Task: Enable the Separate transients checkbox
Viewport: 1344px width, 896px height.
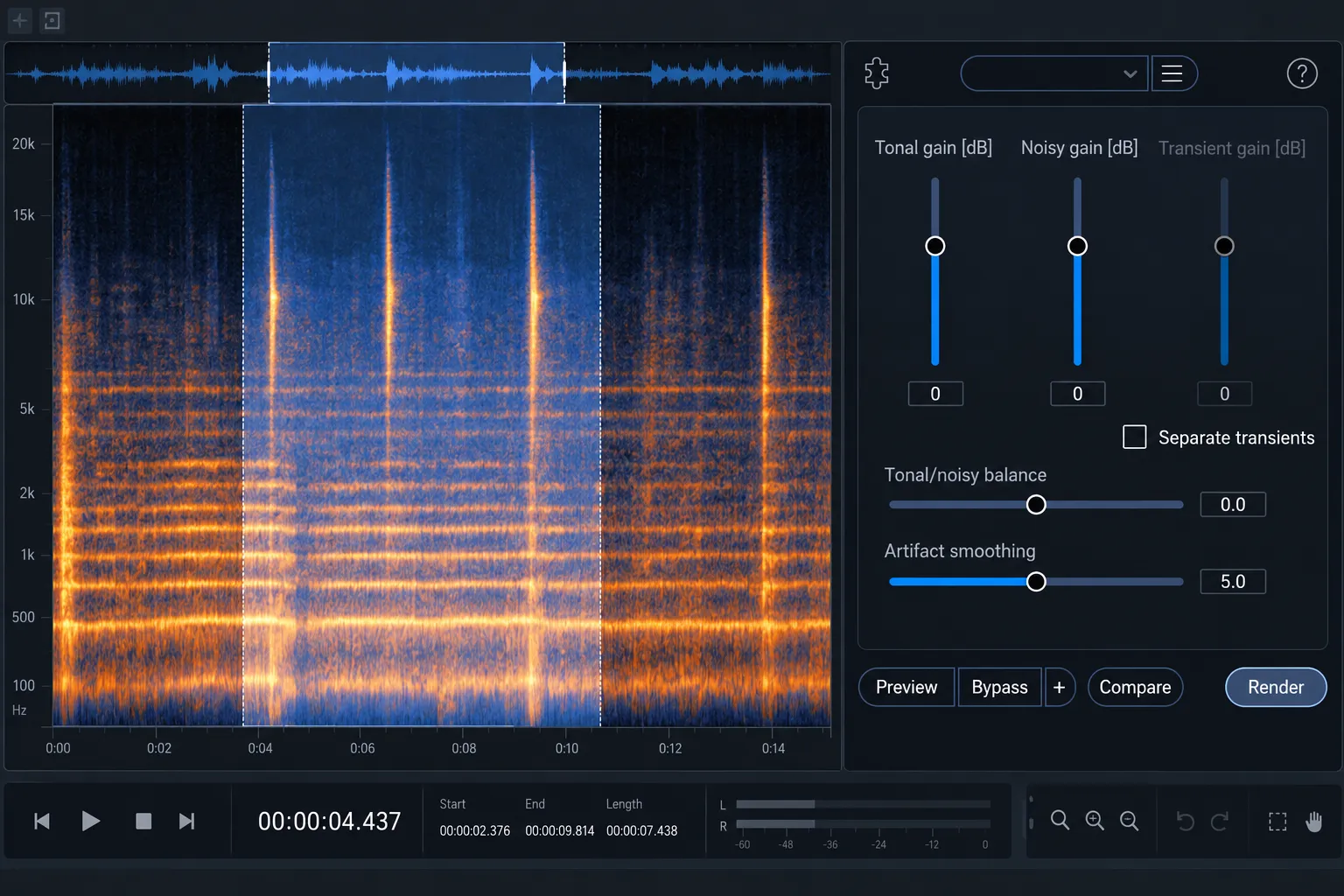Action: coord(1134,437)
